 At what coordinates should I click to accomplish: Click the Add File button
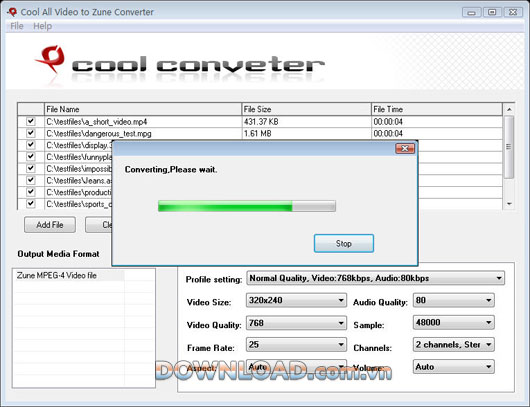(50, 225)
